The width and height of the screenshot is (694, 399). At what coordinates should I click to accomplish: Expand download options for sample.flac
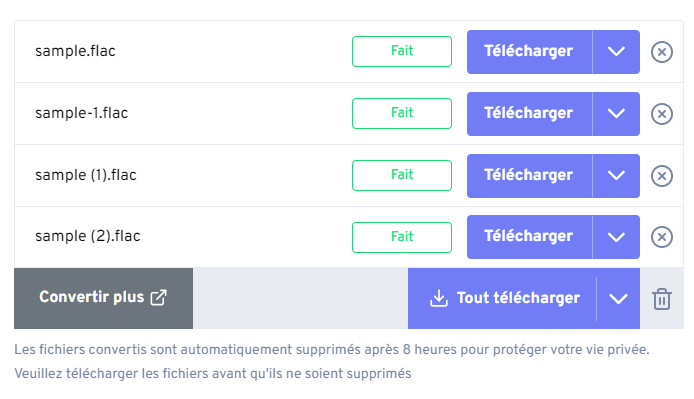pyautogui.click(x=616, y=52)
